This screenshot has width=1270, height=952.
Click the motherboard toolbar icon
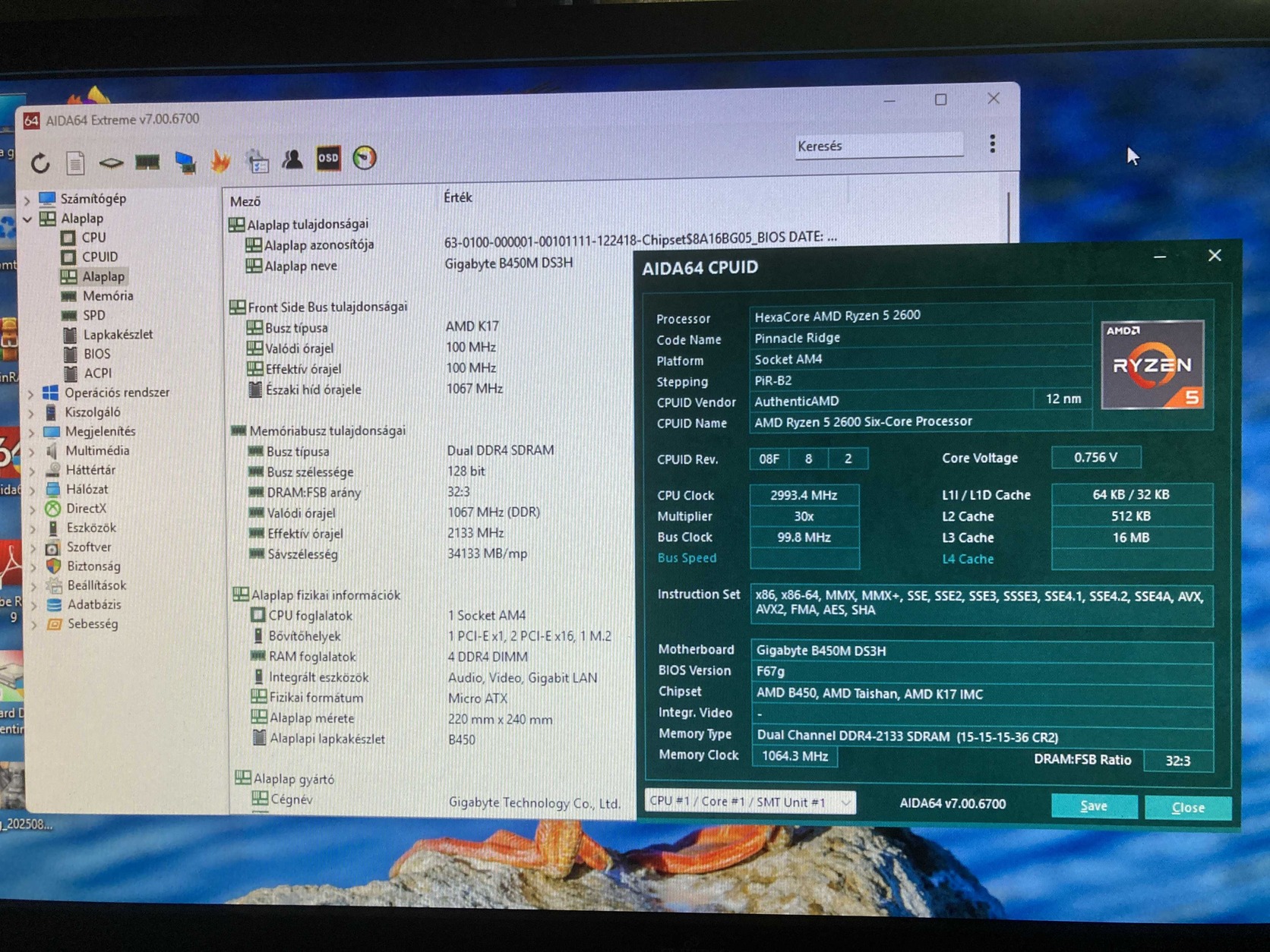pos(111,162)
